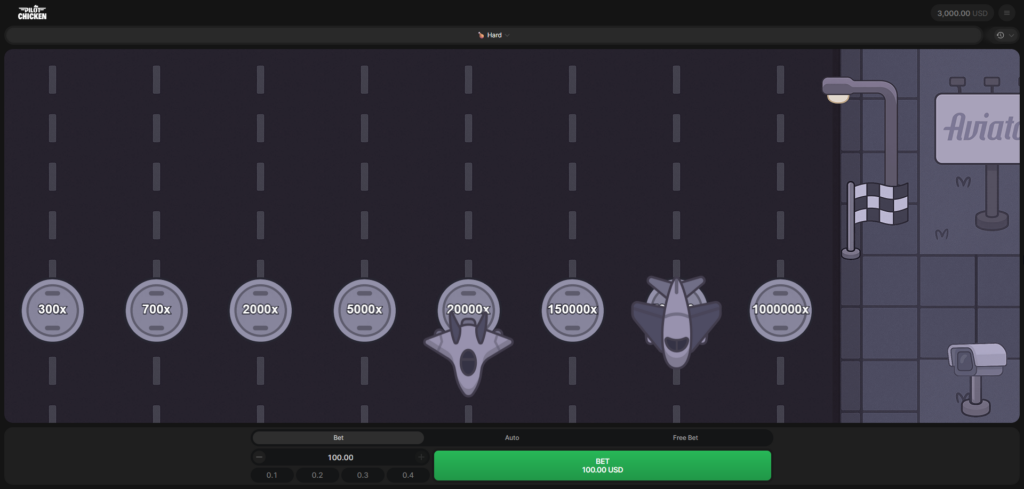Screen dimensions: 1024x489
Task: Open the bet history clock icon
Action: (1000, 35)
